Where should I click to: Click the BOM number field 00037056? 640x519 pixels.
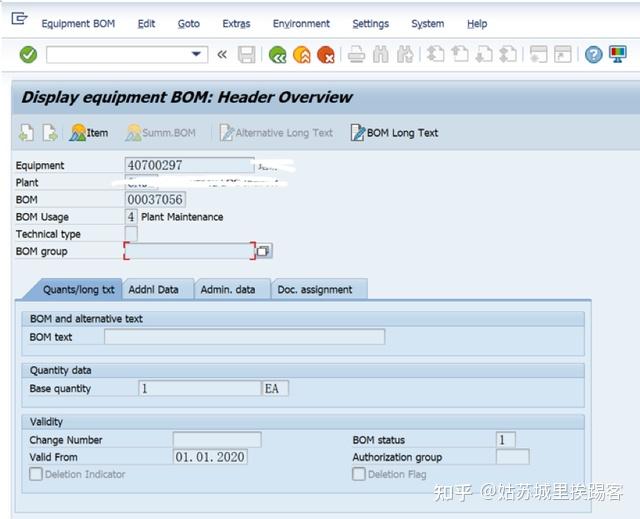tap(155, 200)
